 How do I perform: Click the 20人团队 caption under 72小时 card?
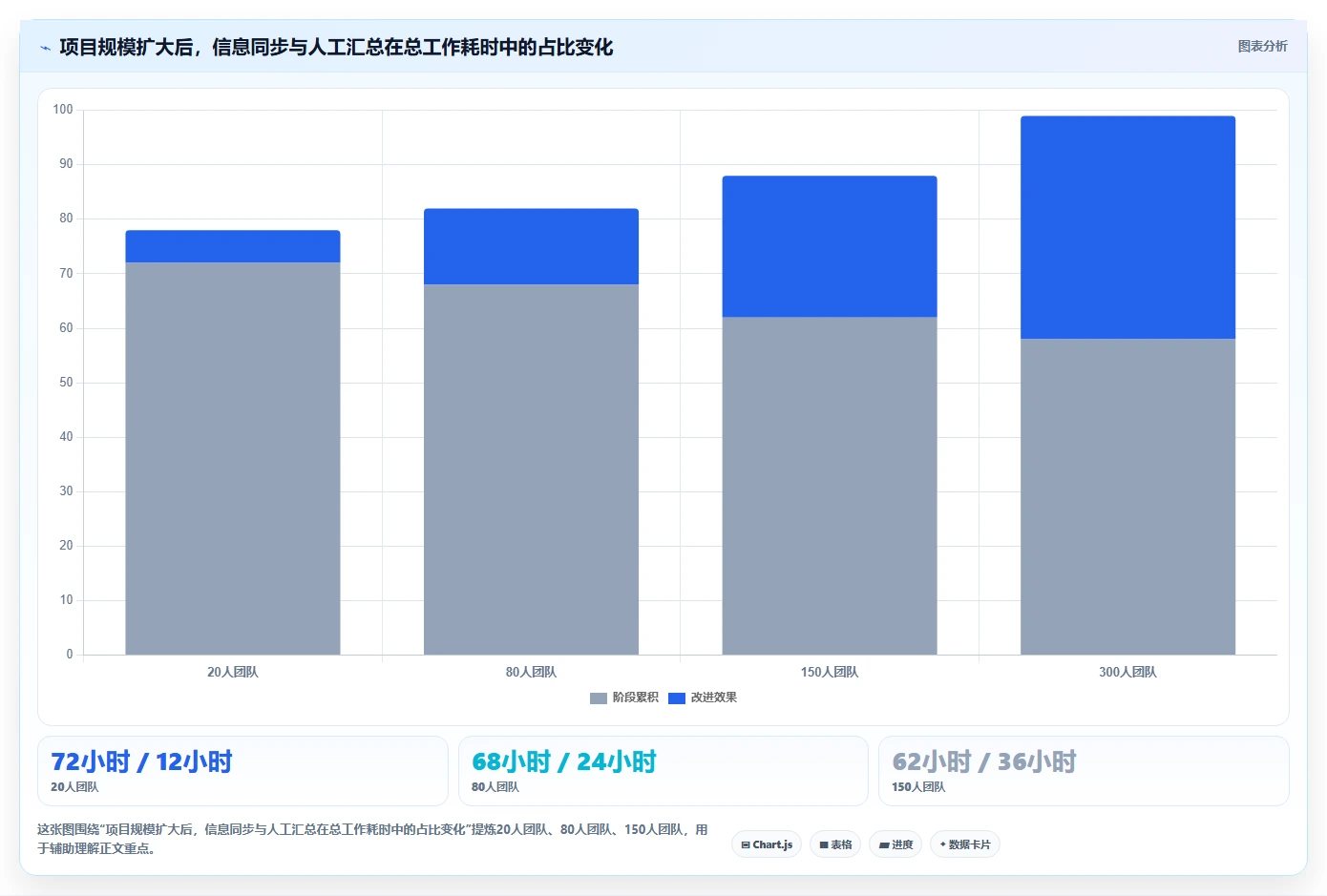tap(74, 787)
